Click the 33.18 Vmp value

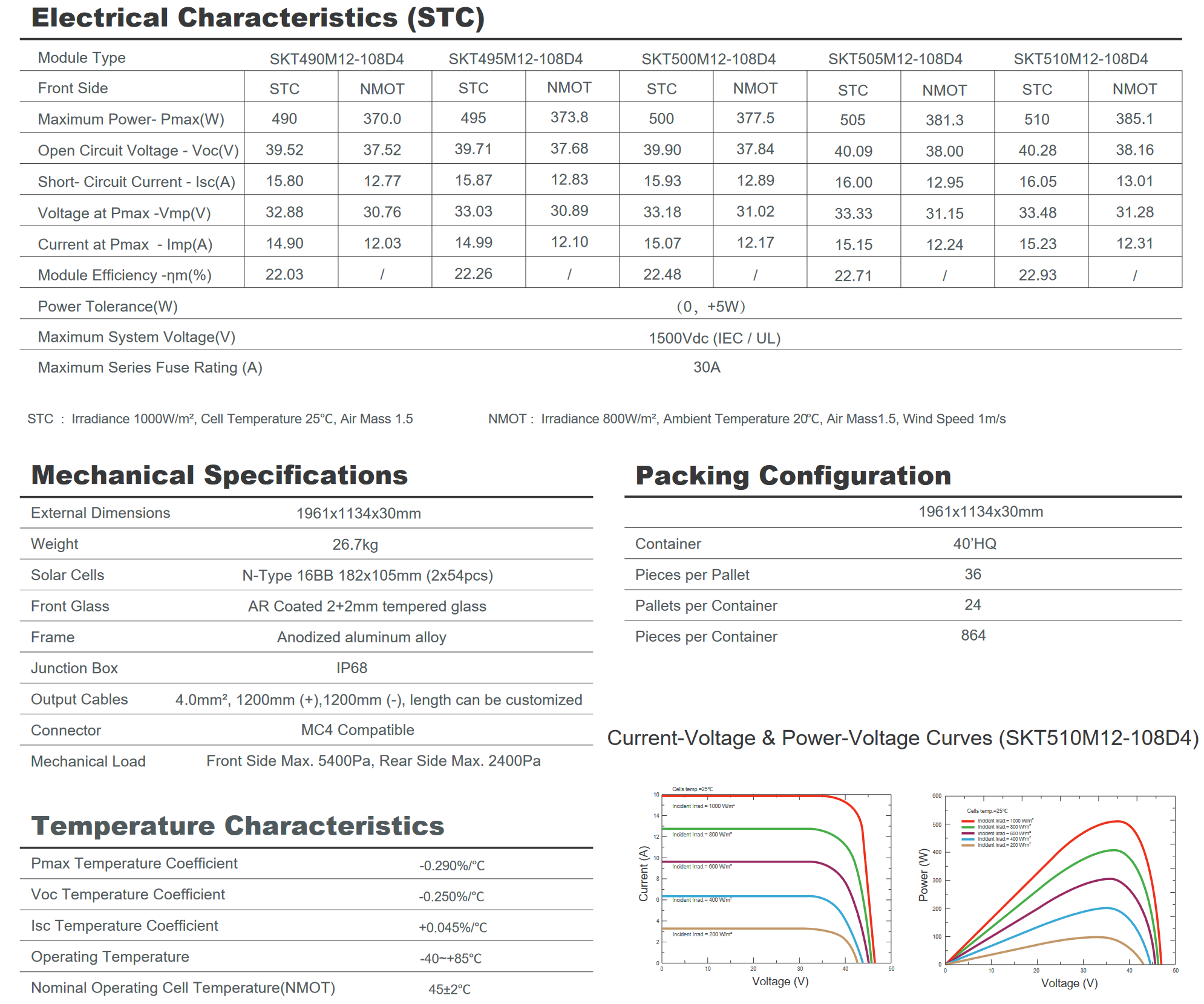tap(662, 212)
